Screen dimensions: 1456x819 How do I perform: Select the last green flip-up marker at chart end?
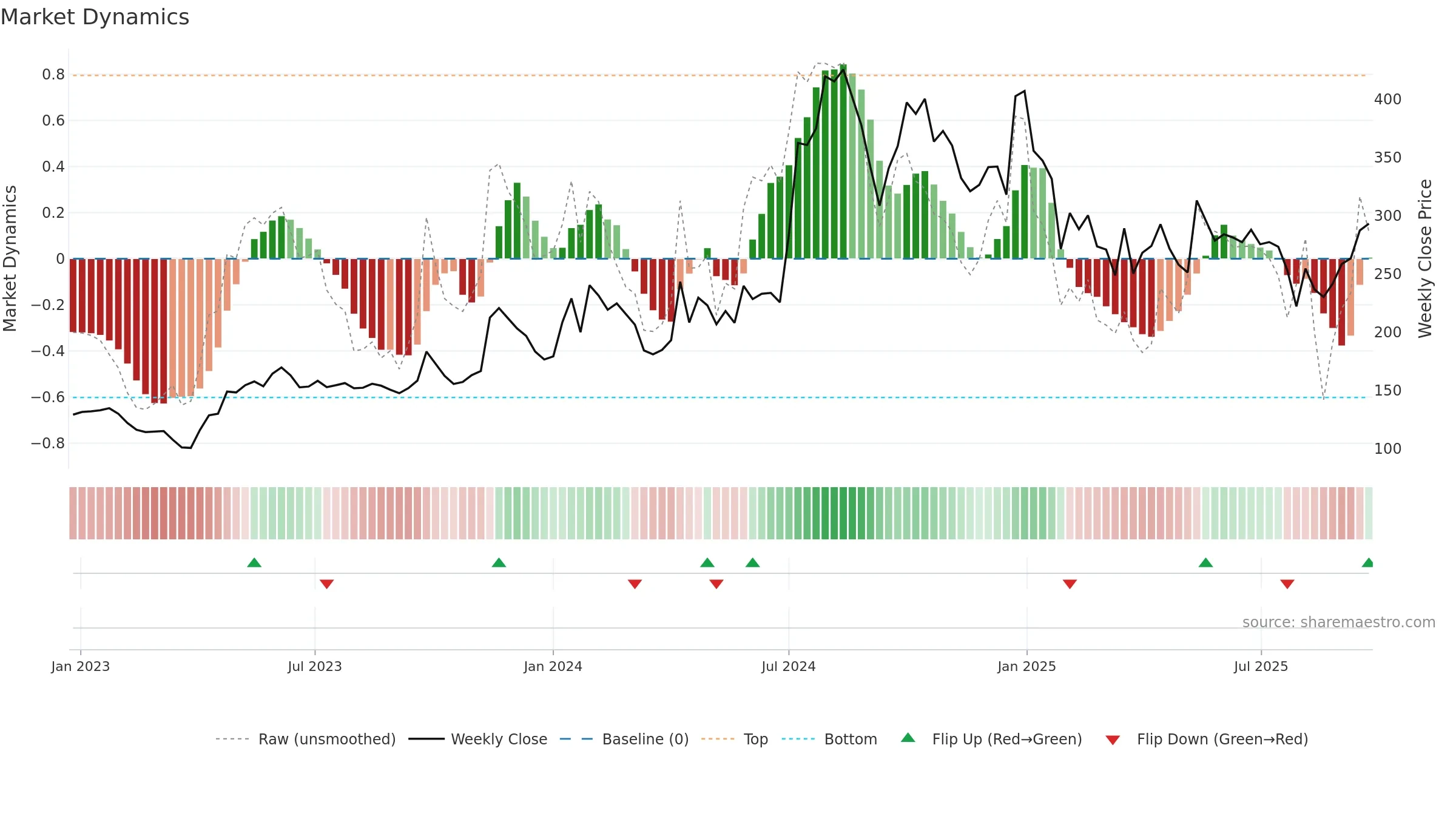pos(1367,562)
